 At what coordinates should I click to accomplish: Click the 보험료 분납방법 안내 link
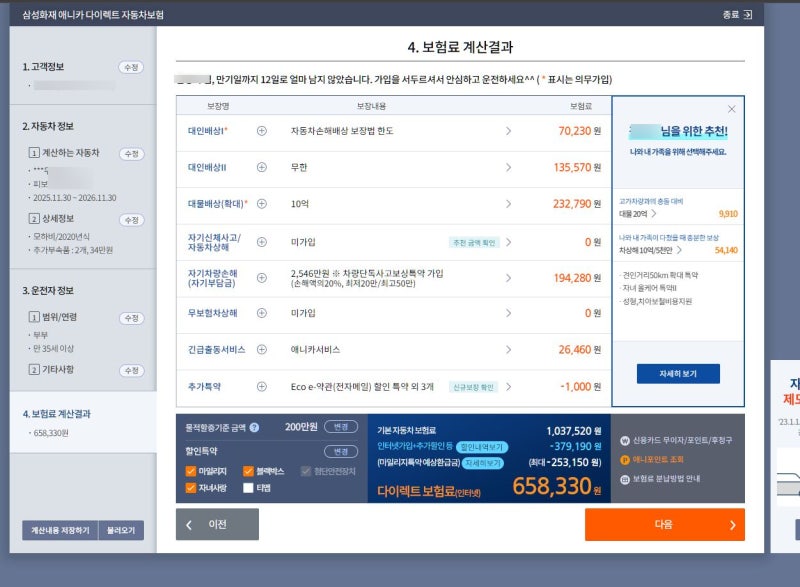[666, 479]
